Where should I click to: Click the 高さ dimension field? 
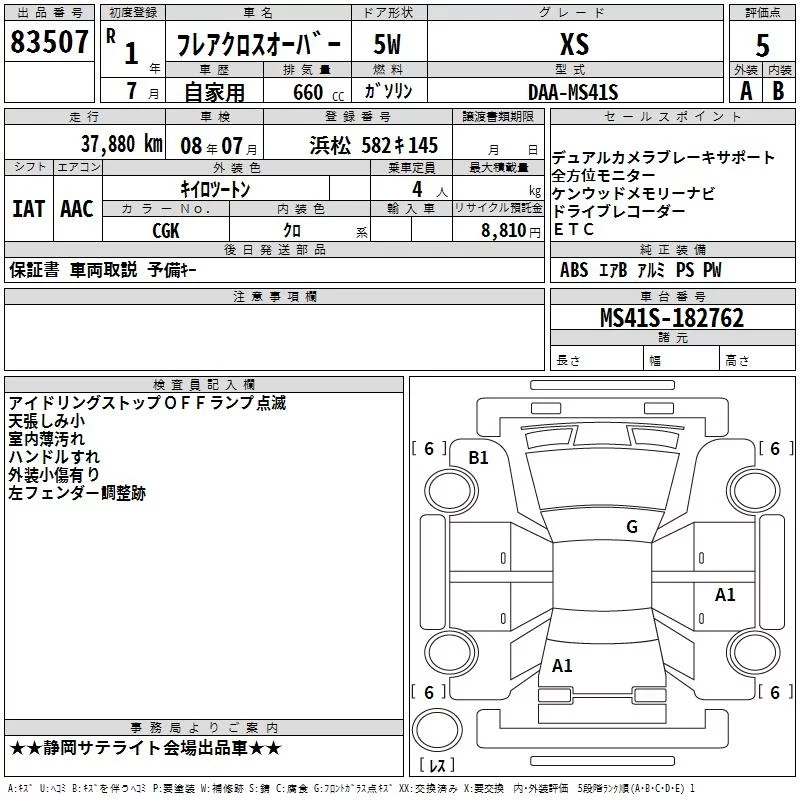(x=757, y=360)
